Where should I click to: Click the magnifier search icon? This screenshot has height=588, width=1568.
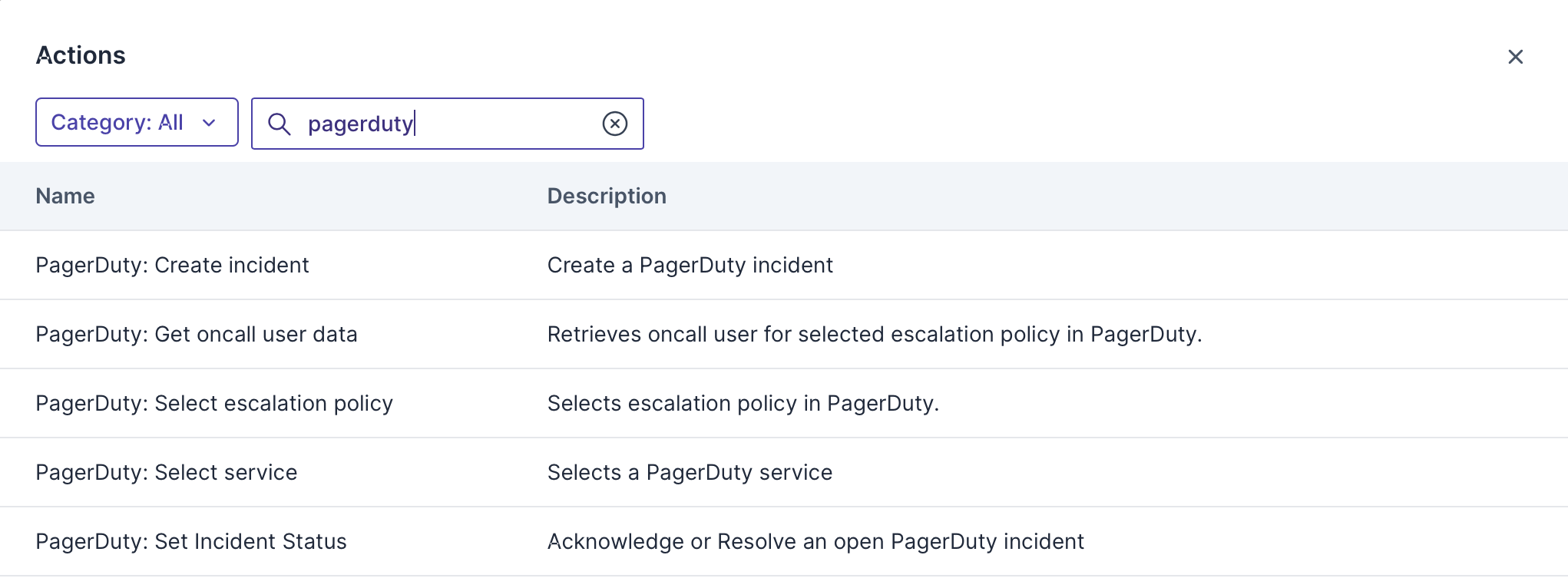click(280, 124)
